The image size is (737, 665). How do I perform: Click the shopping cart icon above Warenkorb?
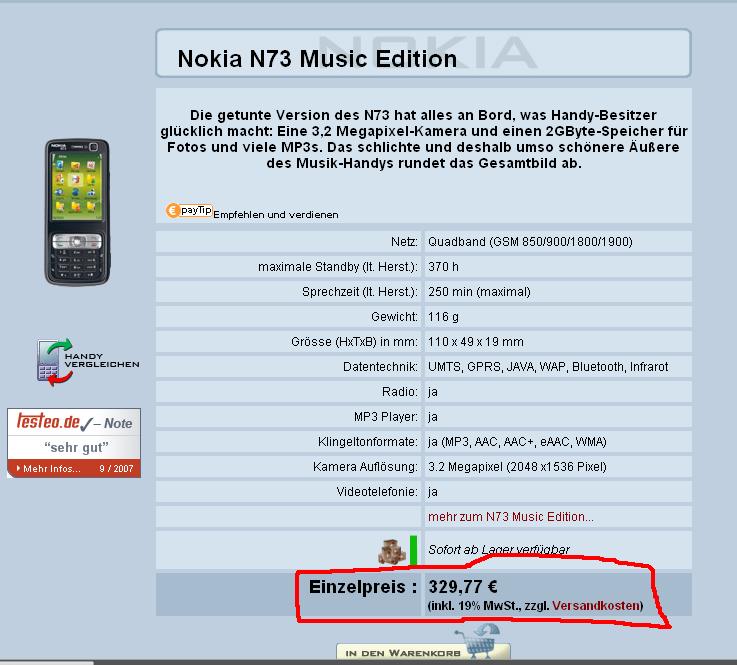point(478,639)
